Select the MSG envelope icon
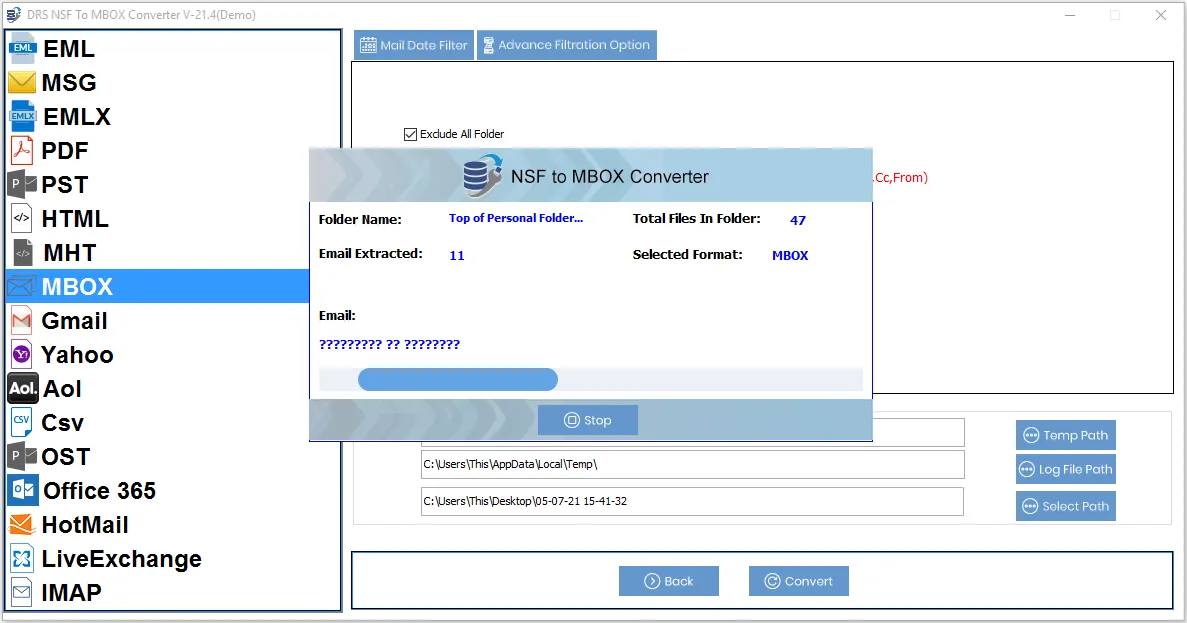The width and height of the screenshot is (1187, 623). (x=22, y=83)
